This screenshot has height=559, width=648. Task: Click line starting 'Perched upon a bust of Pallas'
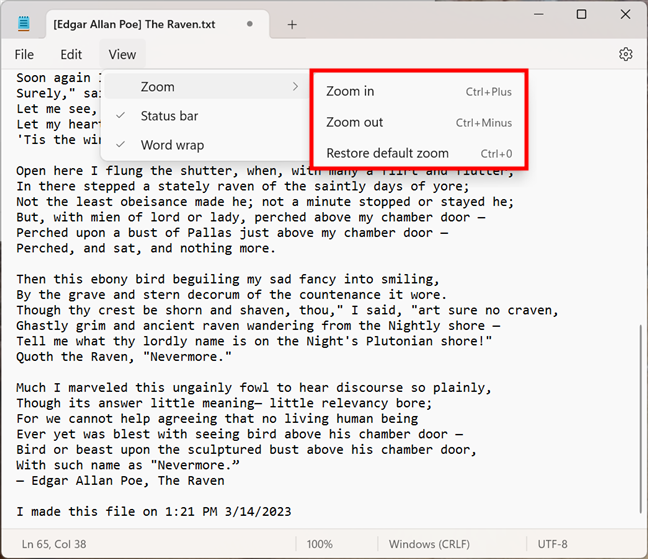pos(232,233)
